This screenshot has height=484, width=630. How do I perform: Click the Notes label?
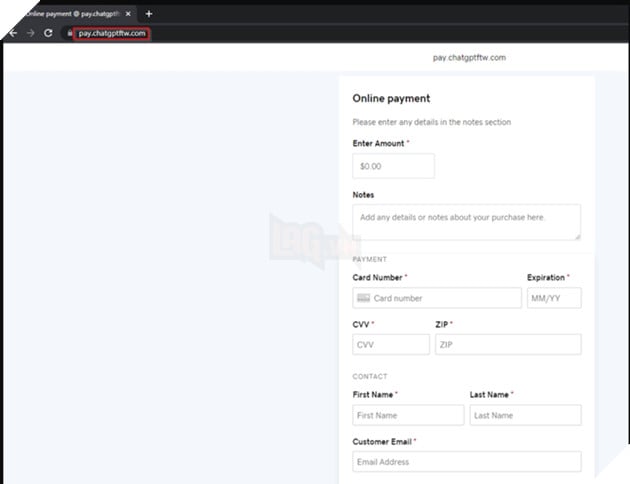363,195
